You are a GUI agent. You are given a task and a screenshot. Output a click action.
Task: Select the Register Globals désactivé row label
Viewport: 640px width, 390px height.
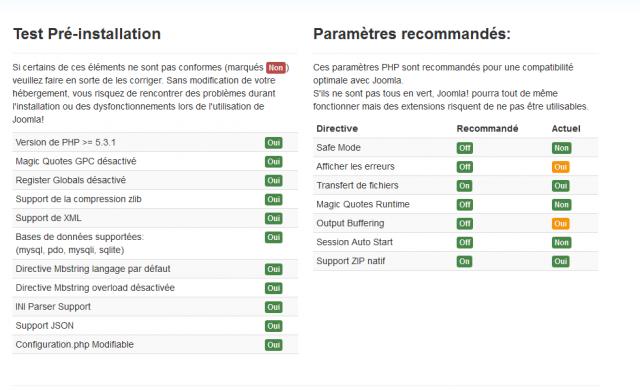click(71, 180)
